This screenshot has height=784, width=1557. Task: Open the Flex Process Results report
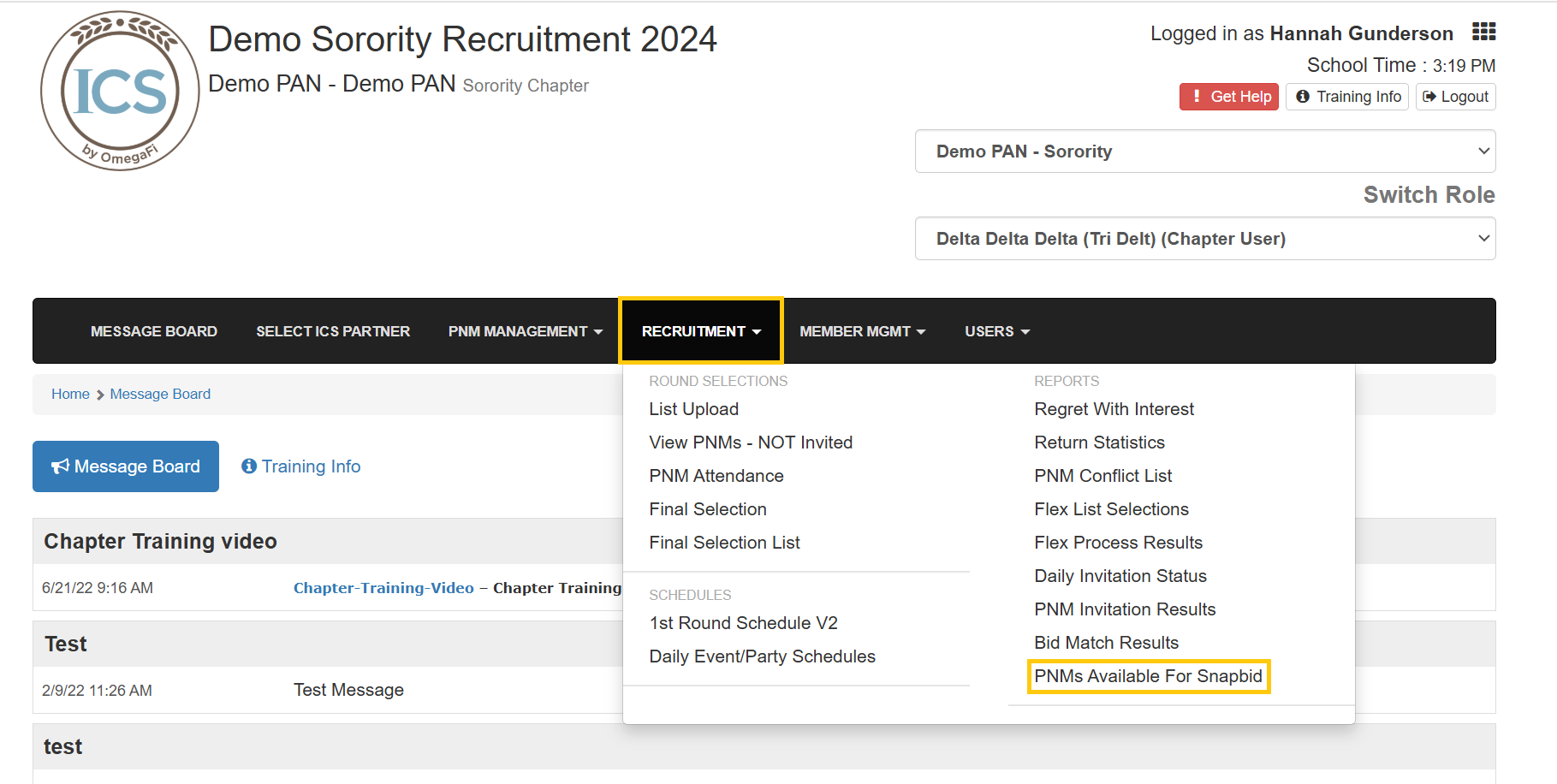point(1118,543)
